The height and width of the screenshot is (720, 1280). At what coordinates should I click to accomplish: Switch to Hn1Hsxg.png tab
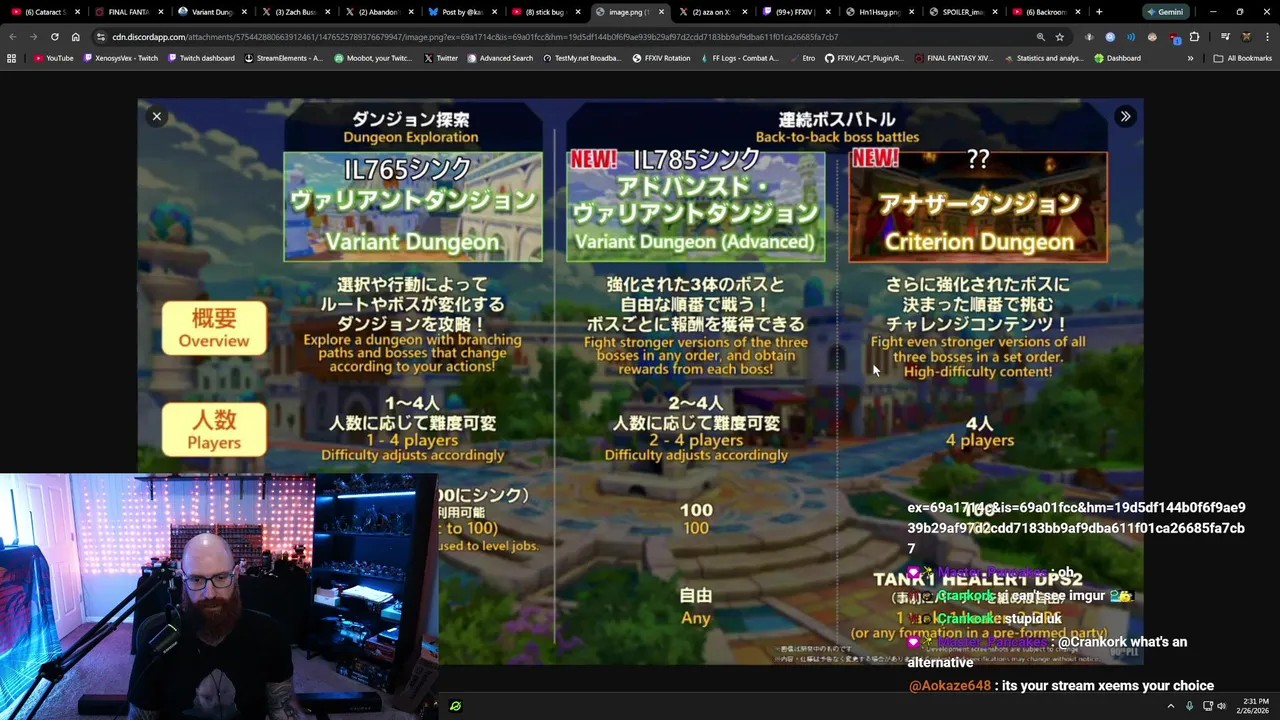[880, 12]
